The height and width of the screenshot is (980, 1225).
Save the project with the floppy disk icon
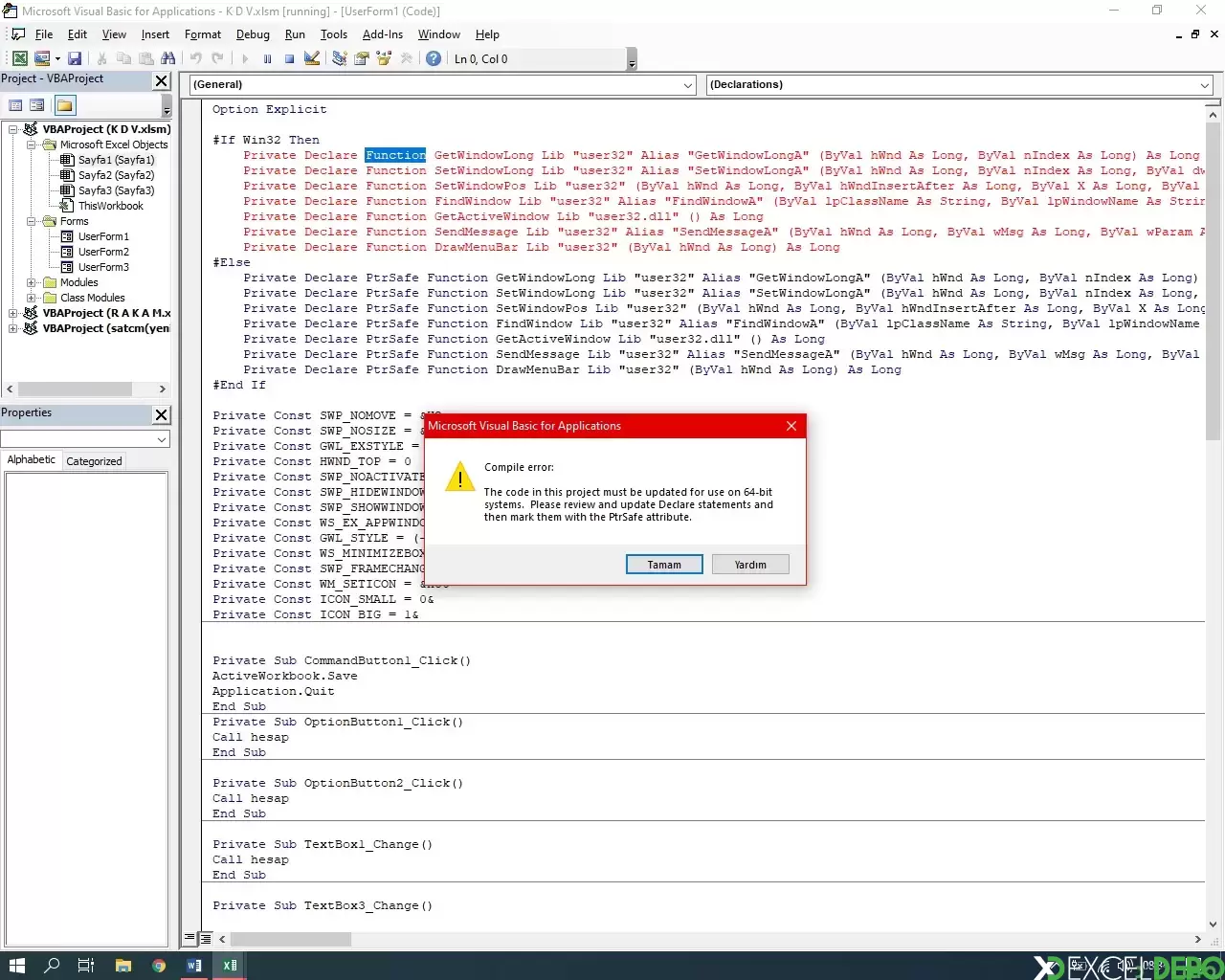pyautogui.click(x=75, y=58)
